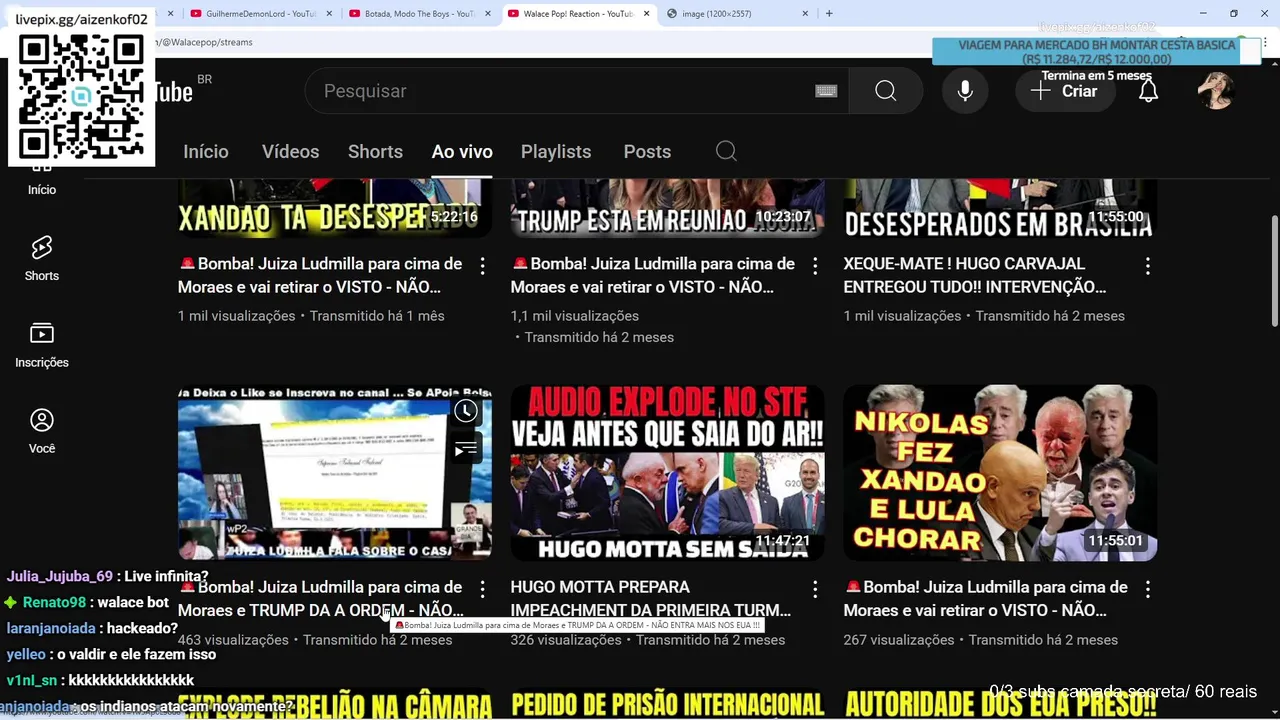This screenshot has width=1280, height=720.
Task: Click 326 visualizações text
Action: click(566, 640)
